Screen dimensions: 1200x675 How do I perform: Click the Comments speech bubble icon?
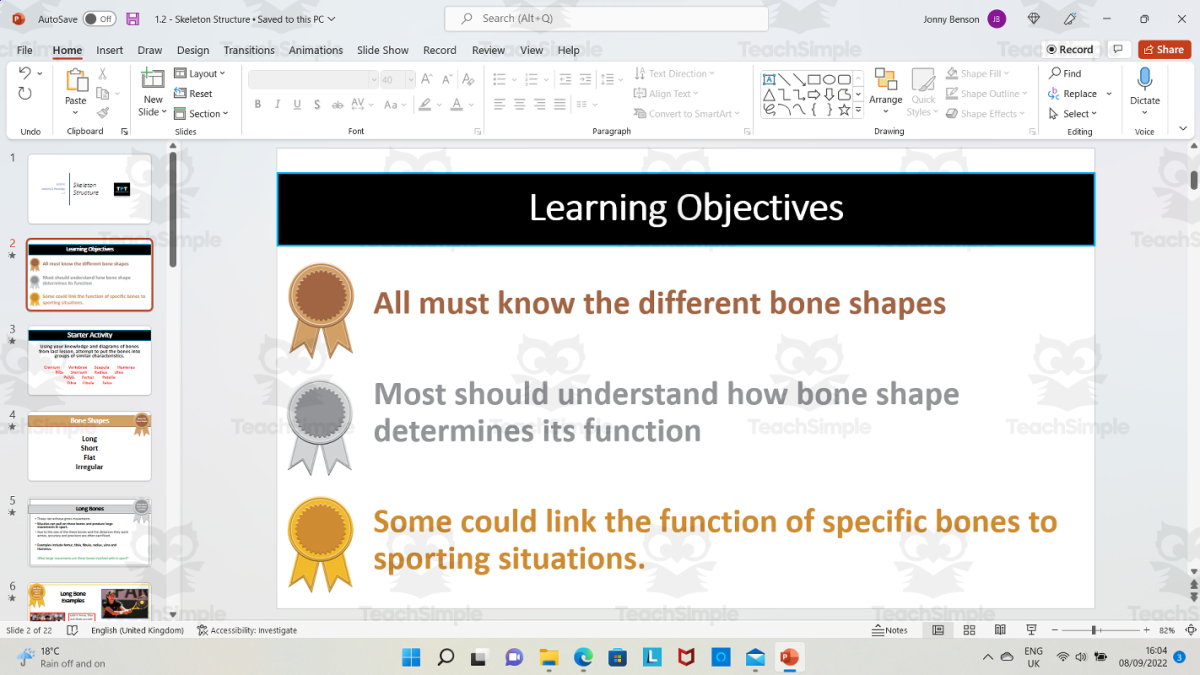pos(1118,49)
